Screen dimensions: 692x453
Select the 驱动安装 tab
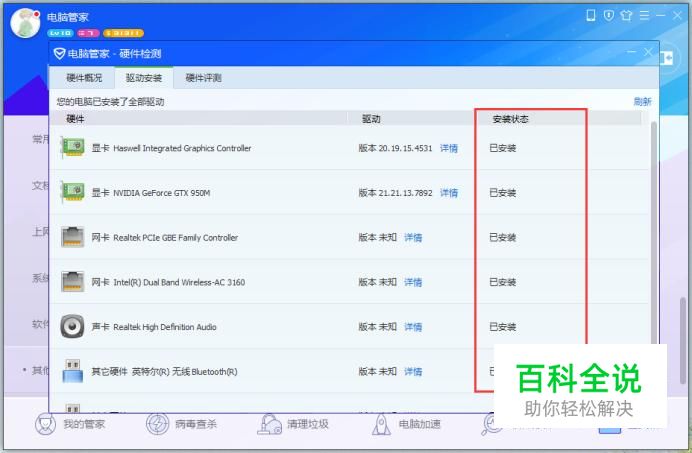click(x=144, y=78)
